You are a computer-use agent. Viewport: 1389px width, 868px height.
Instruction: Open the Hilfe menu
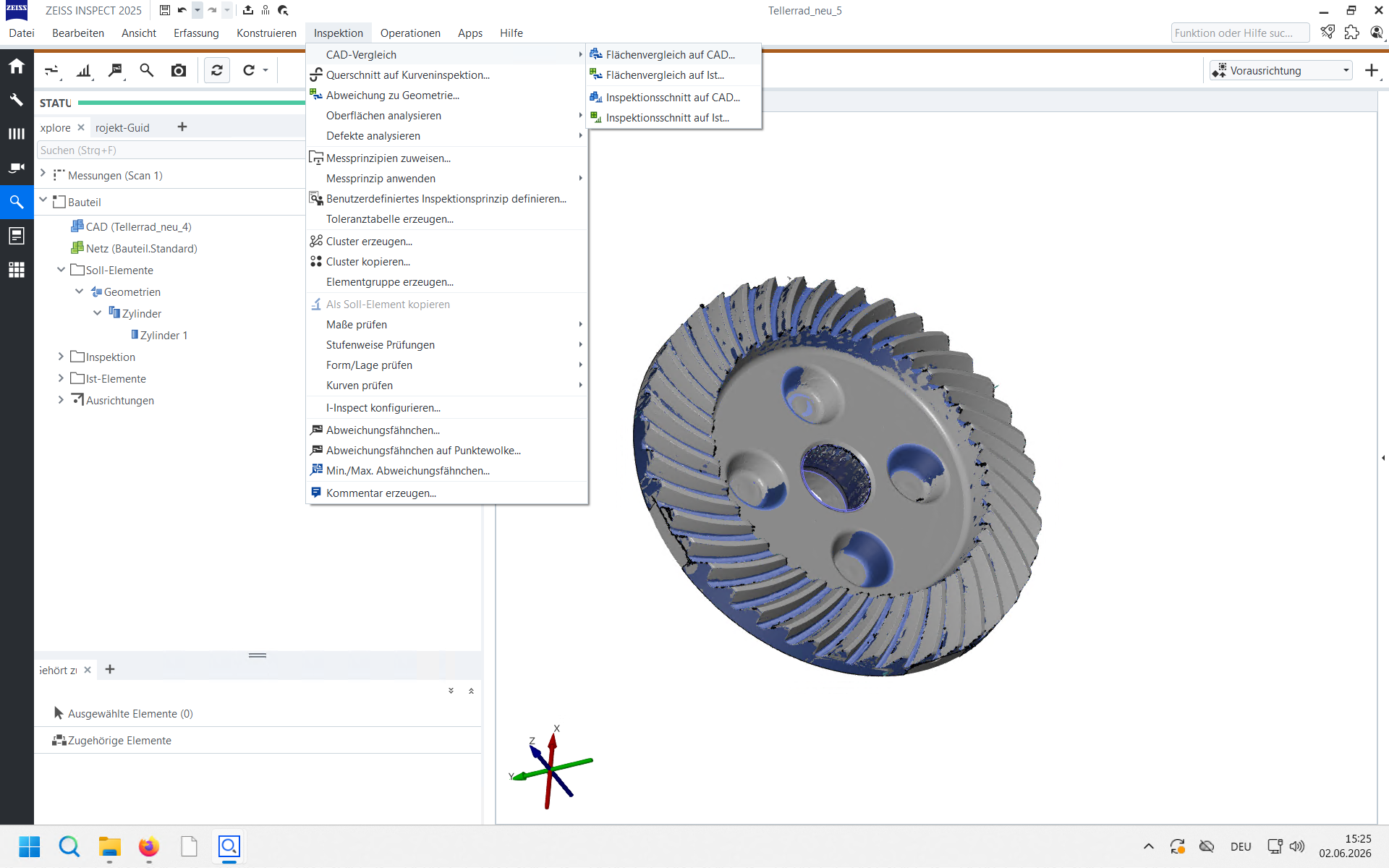pos(511,33)
